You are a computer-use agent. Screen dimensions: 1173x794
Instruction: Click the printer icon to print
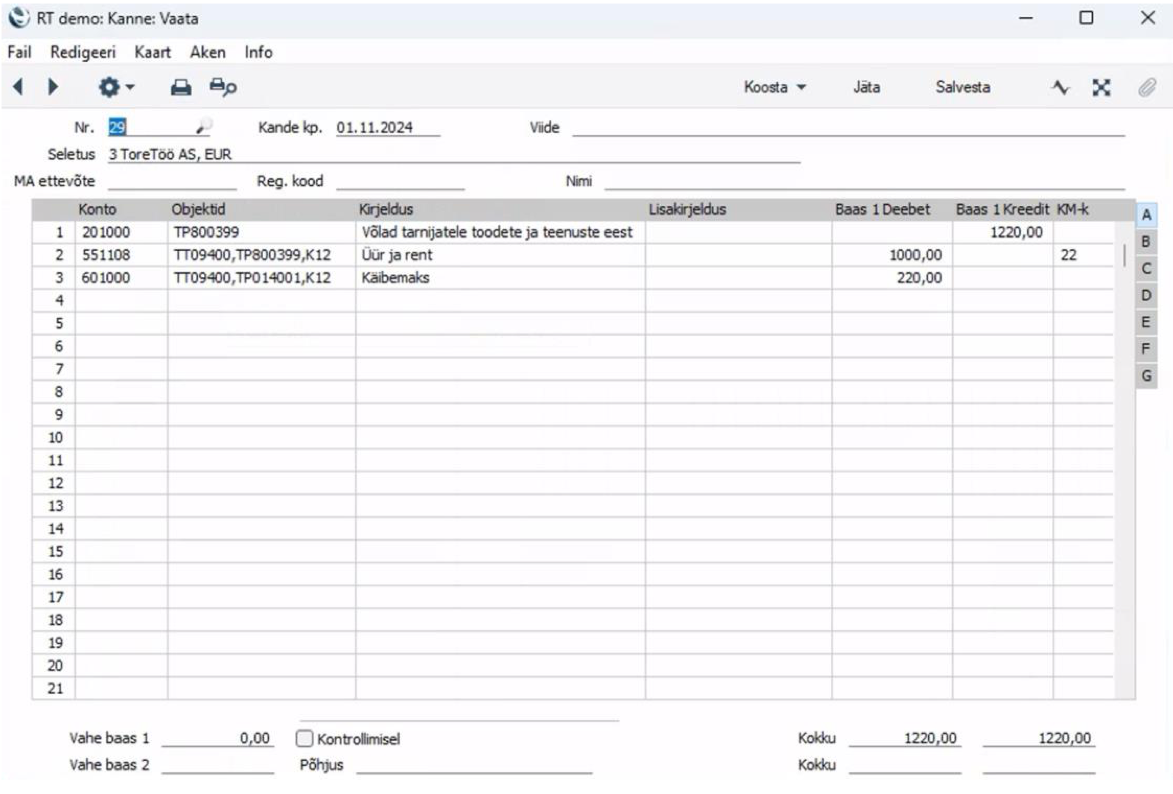tap(180, 88)
